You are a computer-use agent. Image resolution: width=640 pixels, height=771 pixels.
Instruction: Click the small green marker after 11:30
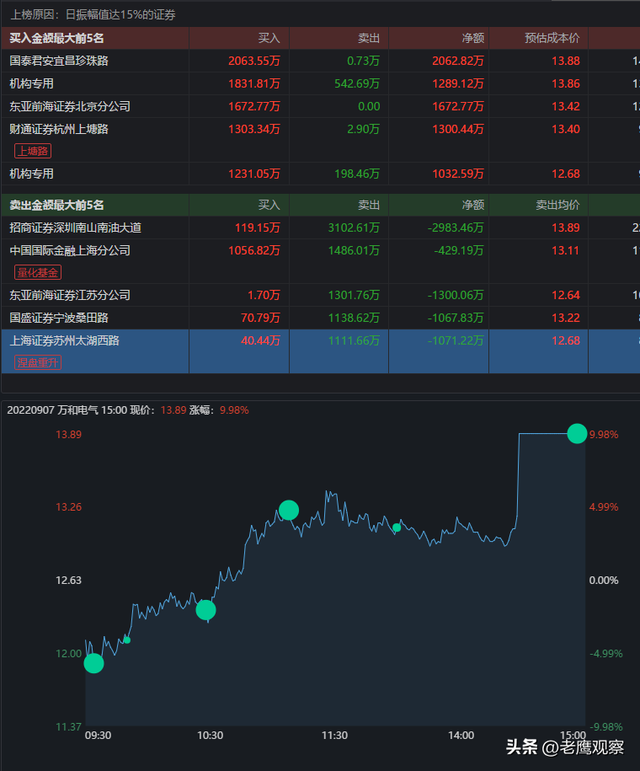[x=397, y=528]
